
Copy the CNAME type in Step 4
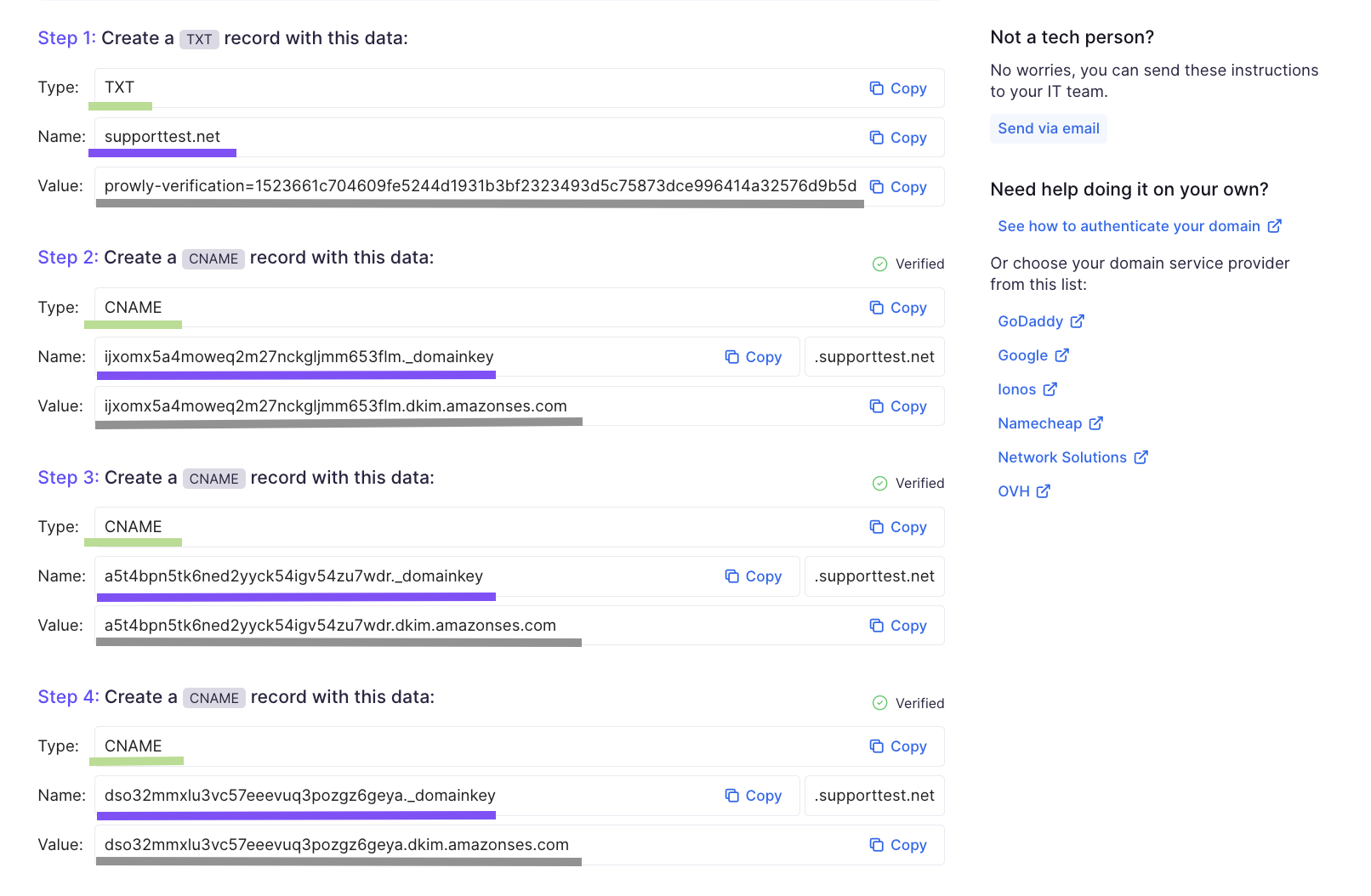(x=897, y=746)
